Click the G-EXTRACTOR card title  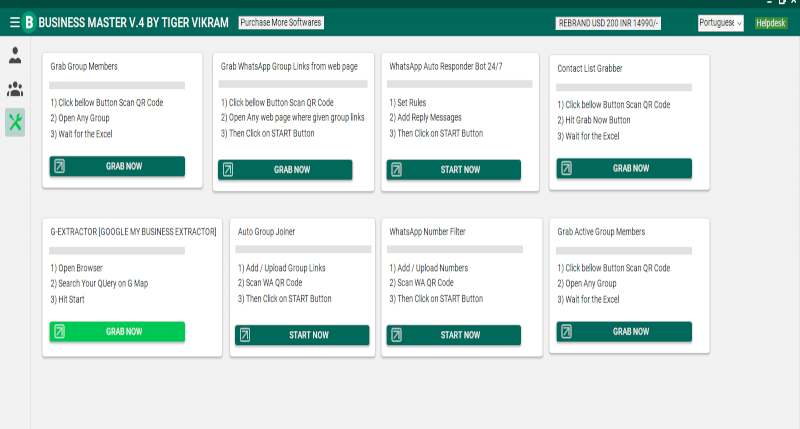click(x=133, y=232)
